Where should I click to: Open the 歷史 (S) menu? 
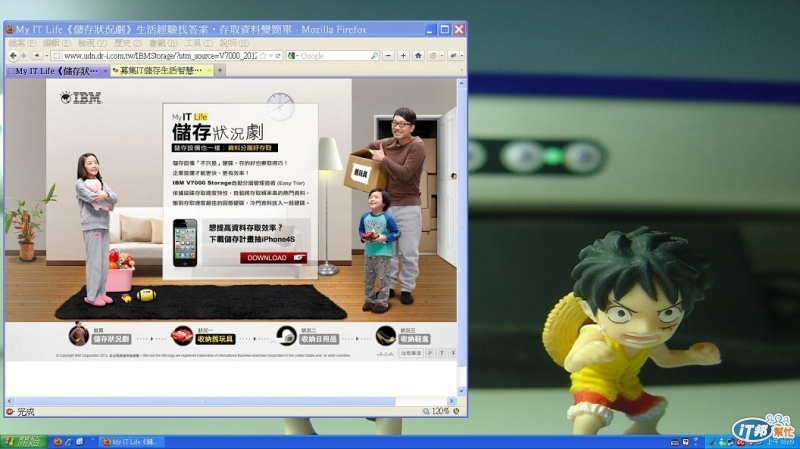(x=128, y=43)
